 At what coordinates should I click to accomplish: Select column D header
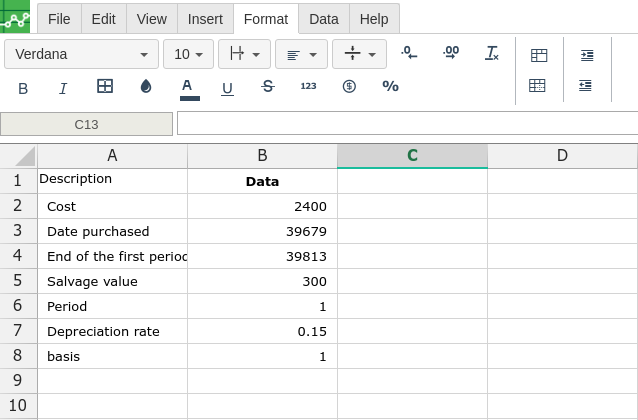[x=562, y=155]
